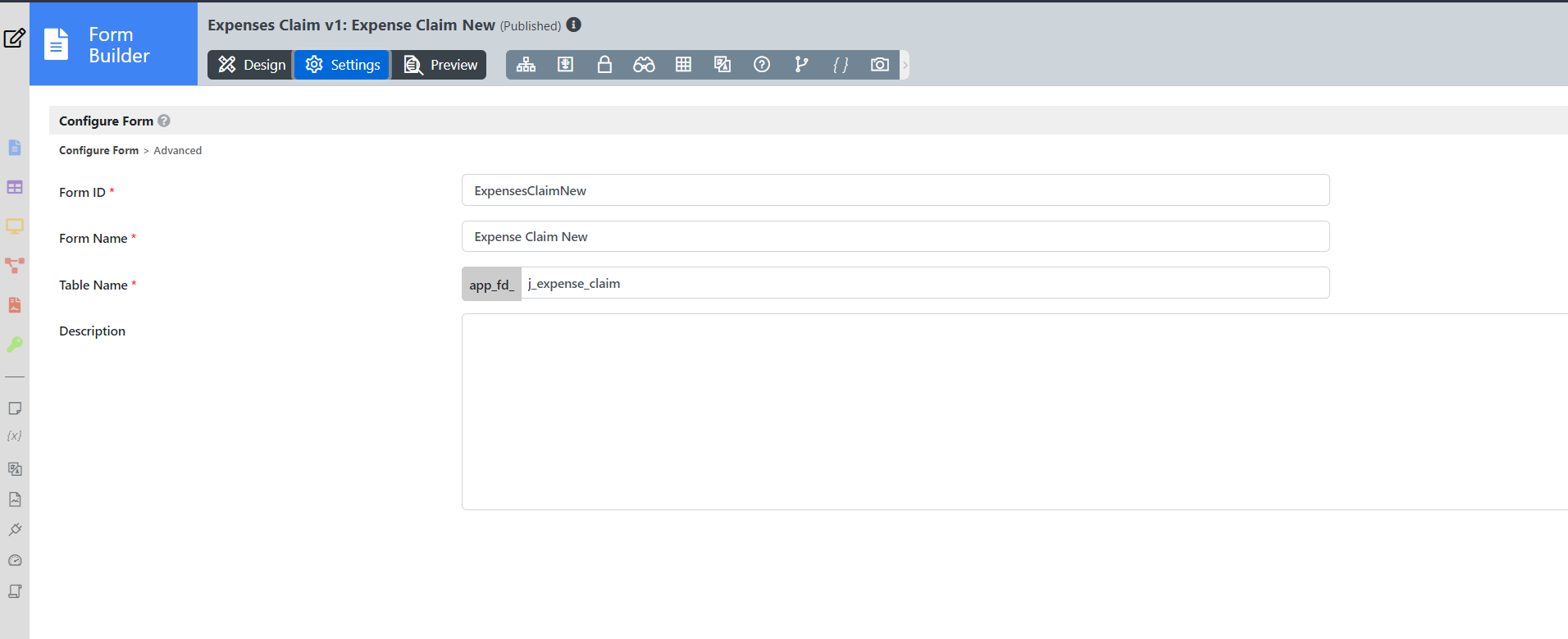
Task: Switch to the Design tab
Action: (252, 65)
